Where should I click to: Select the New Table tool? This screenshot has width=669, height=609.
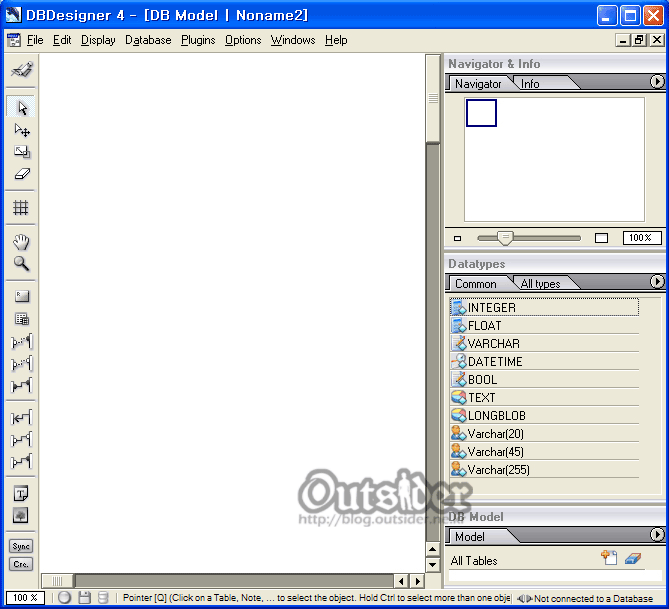(21, 318)
